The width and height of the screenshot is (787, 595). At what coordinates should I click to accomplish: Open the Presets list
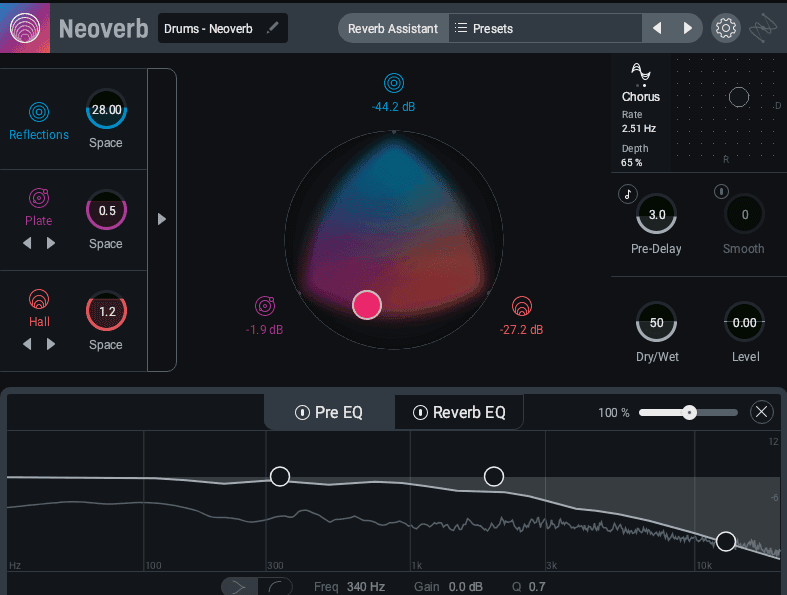(545, 28)
